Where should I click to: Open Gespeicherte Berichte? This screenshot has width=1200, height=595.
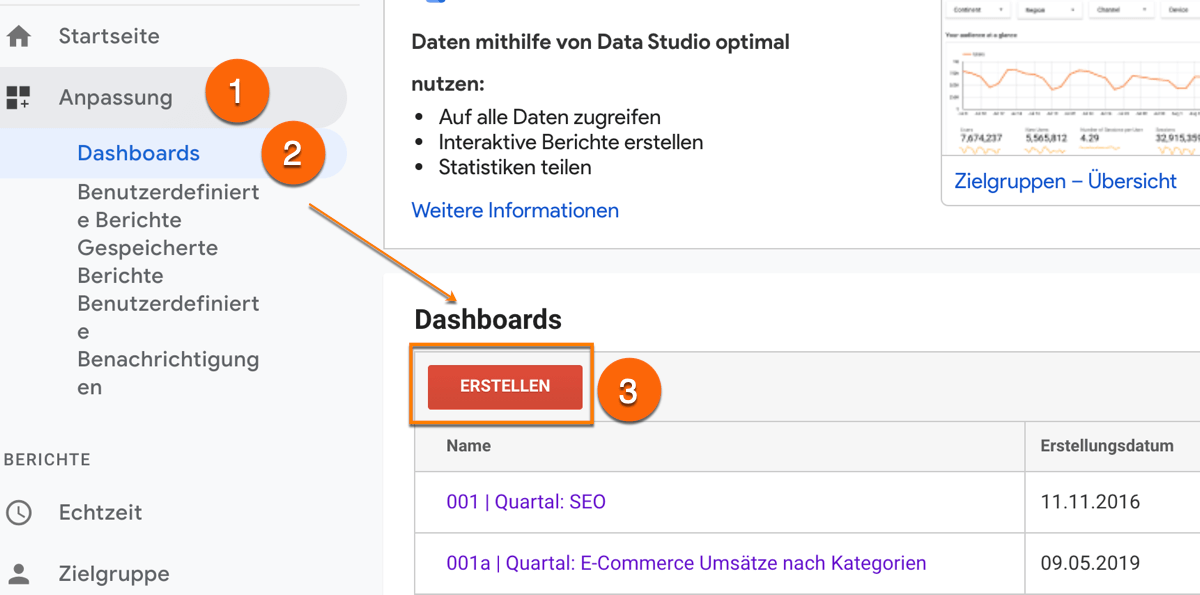click(147, 261)
